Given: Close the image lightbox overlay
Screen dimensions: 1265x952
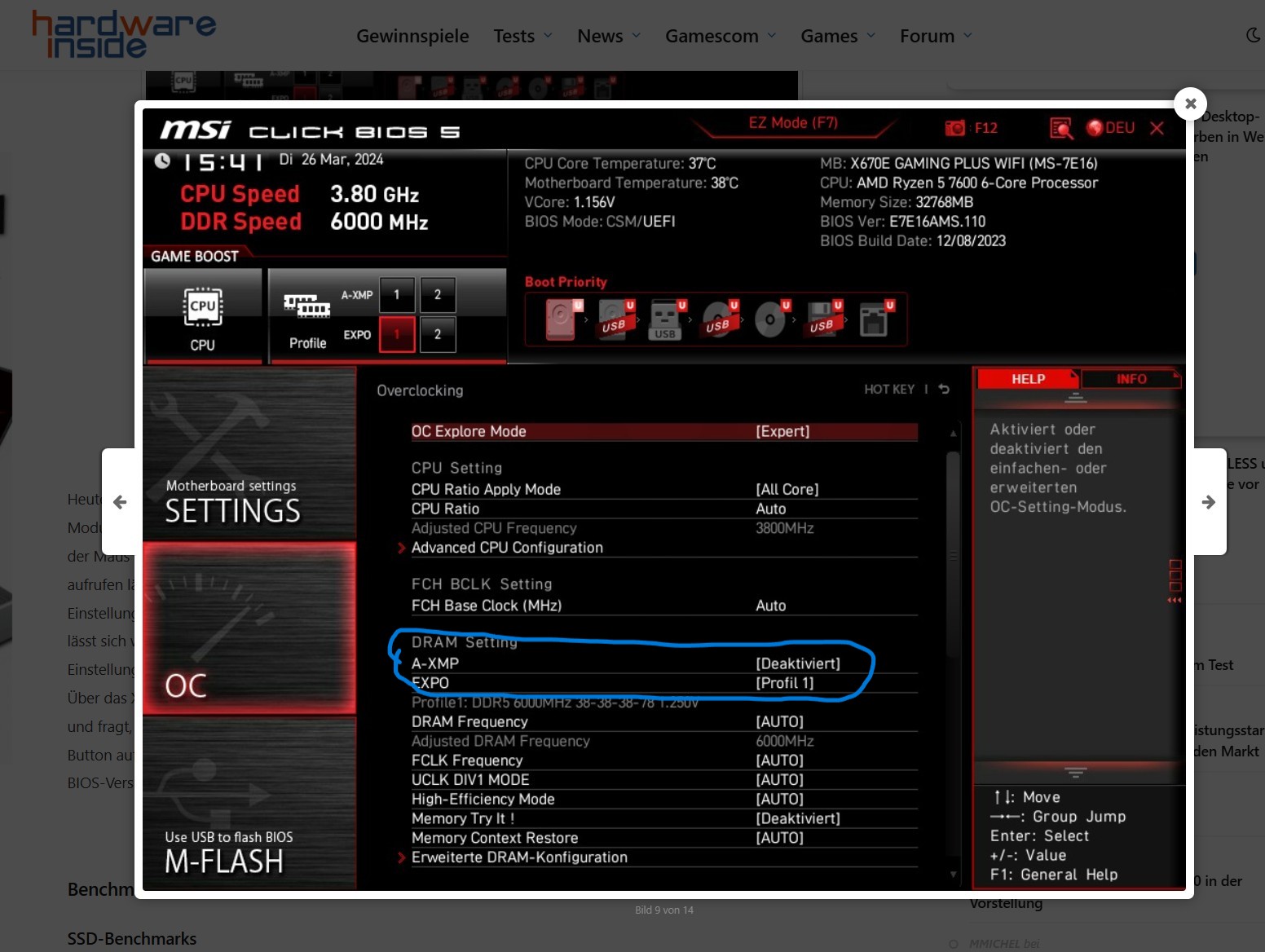Looking at the screenshot, I should point(1190,104).
